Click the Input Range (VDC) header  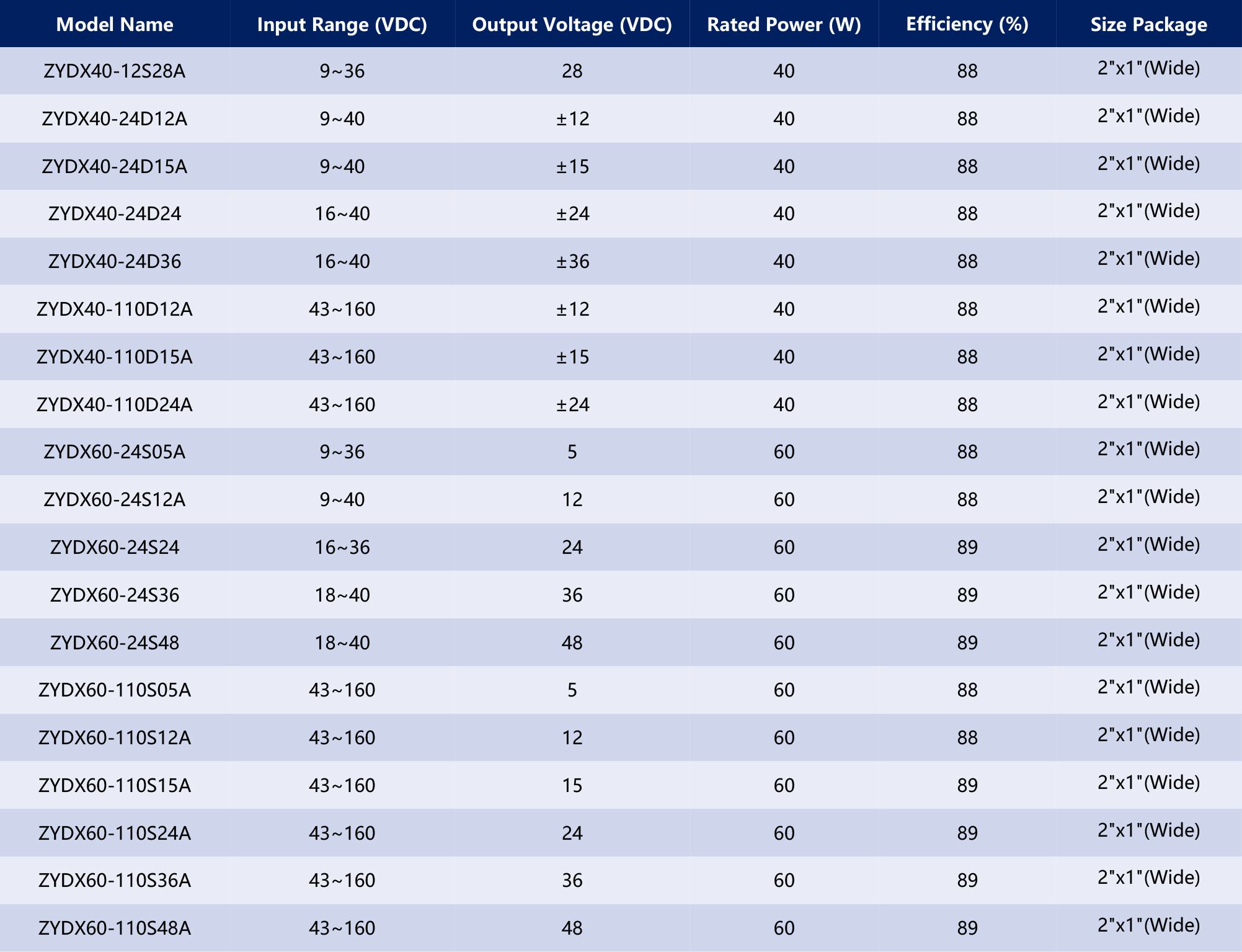click(342, 24)
